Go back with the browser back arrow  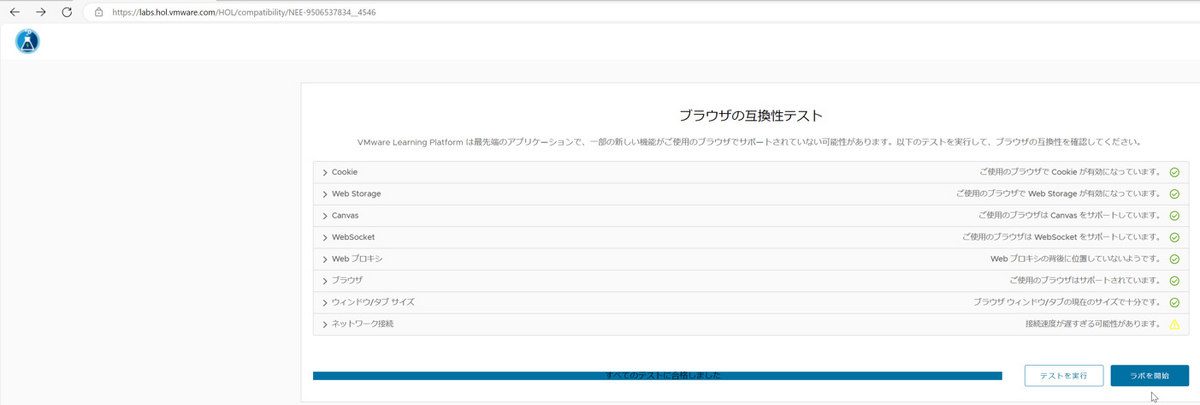[x=16, y=12]
